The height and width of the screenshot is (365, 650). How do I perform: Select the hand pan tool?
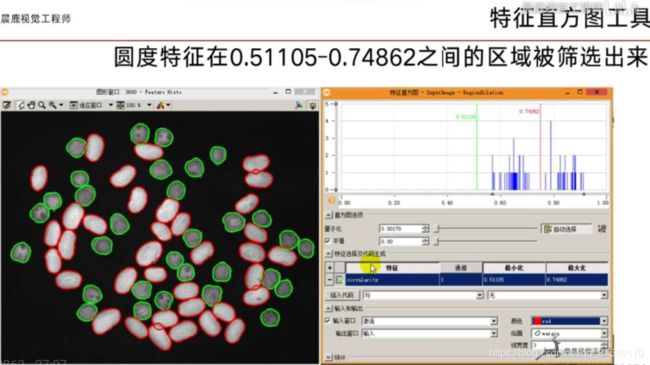coord(31,105)
